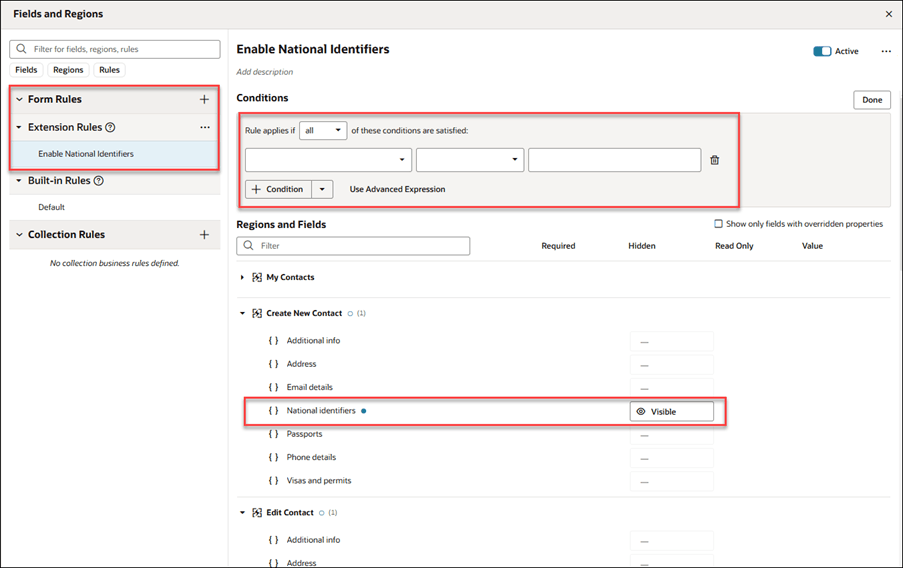Set Hidden value for Phone details
The image size is (903, 568).
coord(671,458)
